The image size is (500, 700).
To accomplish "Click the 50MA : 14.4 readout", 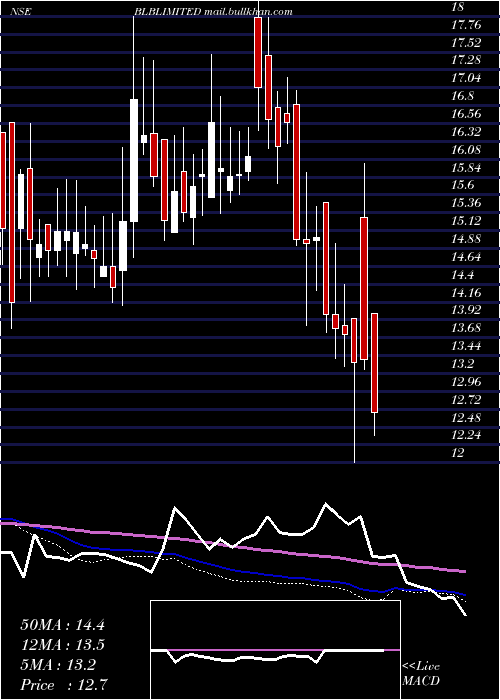I will click(x=62, y=625).
